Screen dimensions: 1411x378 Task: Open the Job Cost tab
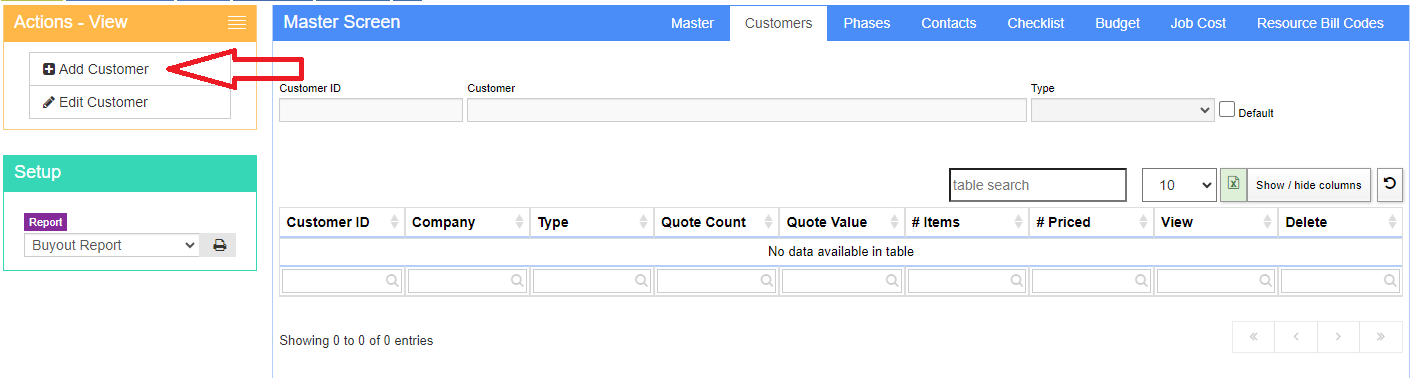[x=1198, y=23]
